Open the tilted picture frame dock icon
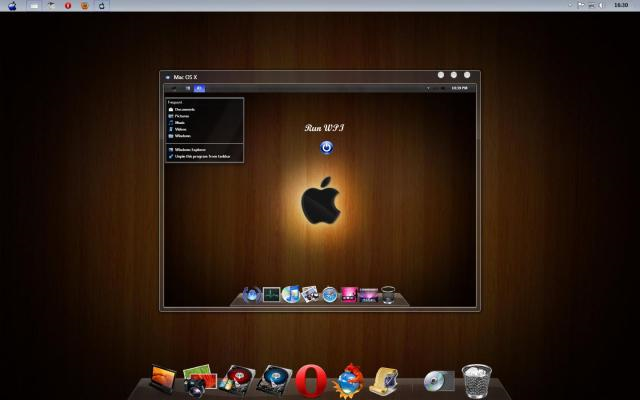The image size is (640, 400). click(x=163, y=379)
